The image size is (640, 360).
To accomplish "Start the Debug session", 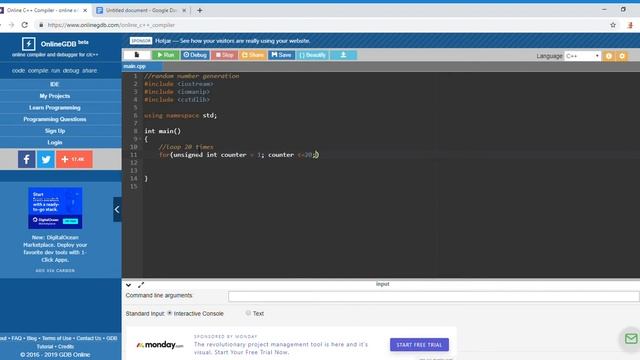I will [x=195, y=55].
